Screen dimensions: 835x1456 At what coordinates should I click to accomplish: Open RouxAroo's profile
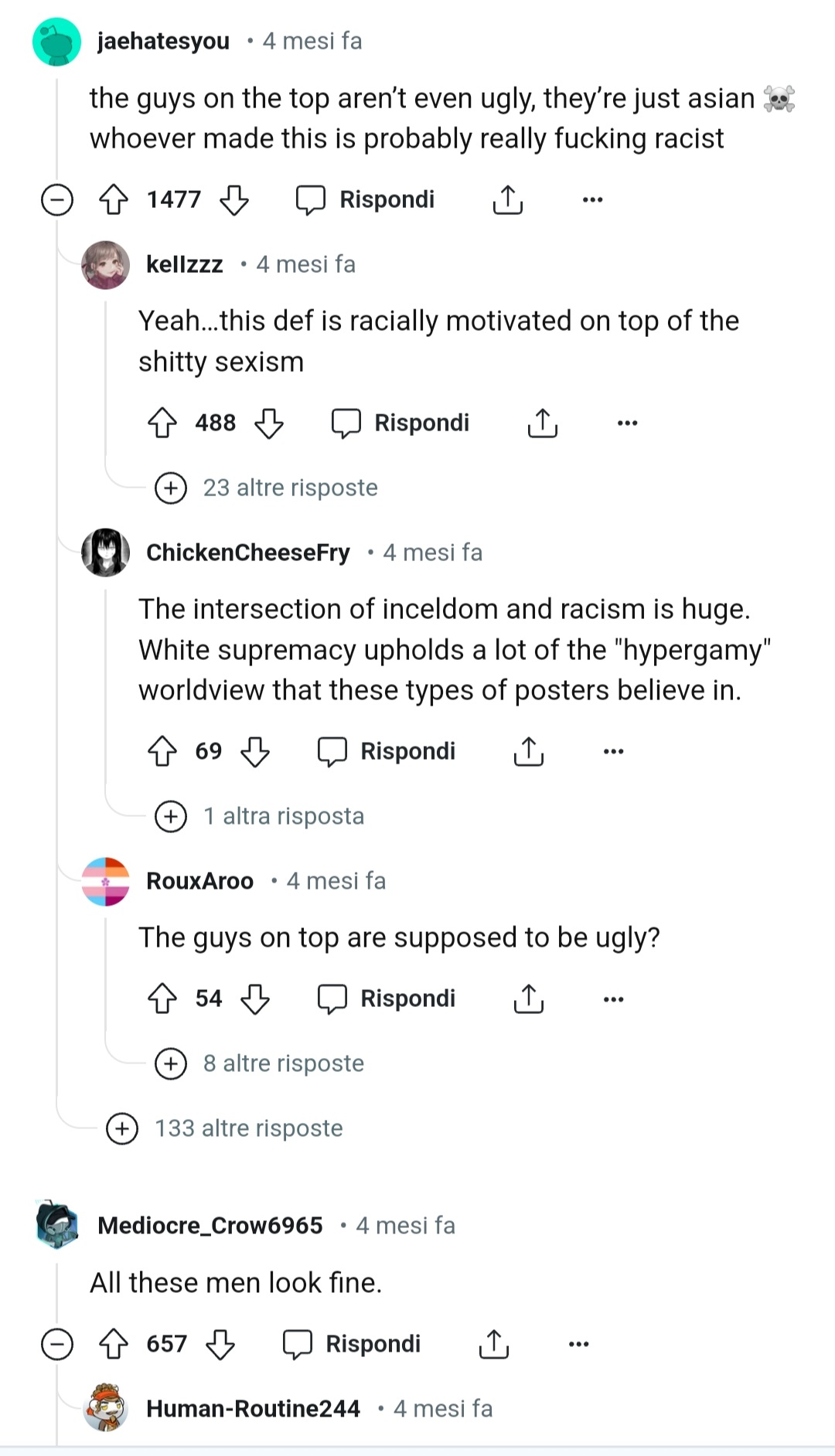pos(199,880)
